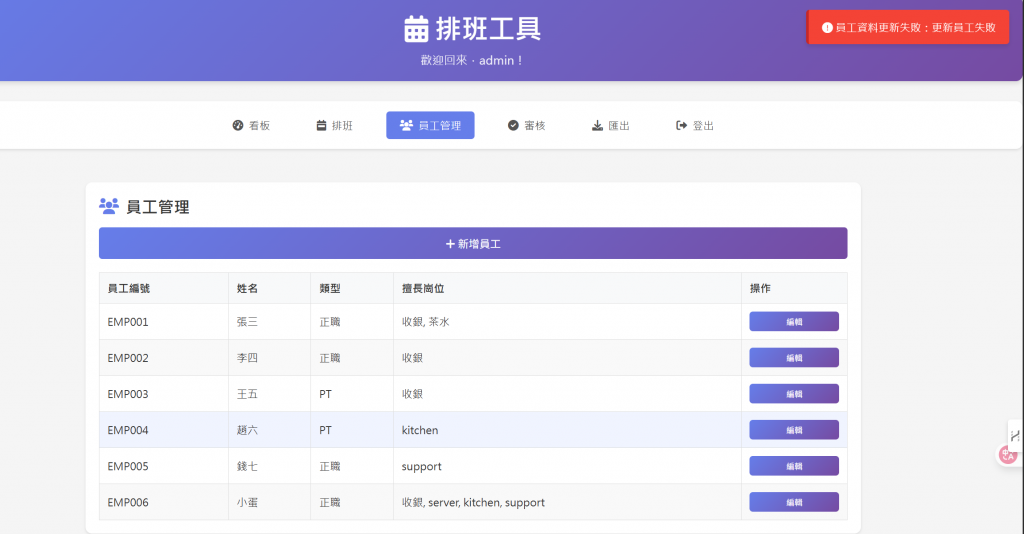The width and height of the screenshot is (1024, 534).
Task: Select the EMP005 錢七 table row
Action: click(x=473, y=466)
